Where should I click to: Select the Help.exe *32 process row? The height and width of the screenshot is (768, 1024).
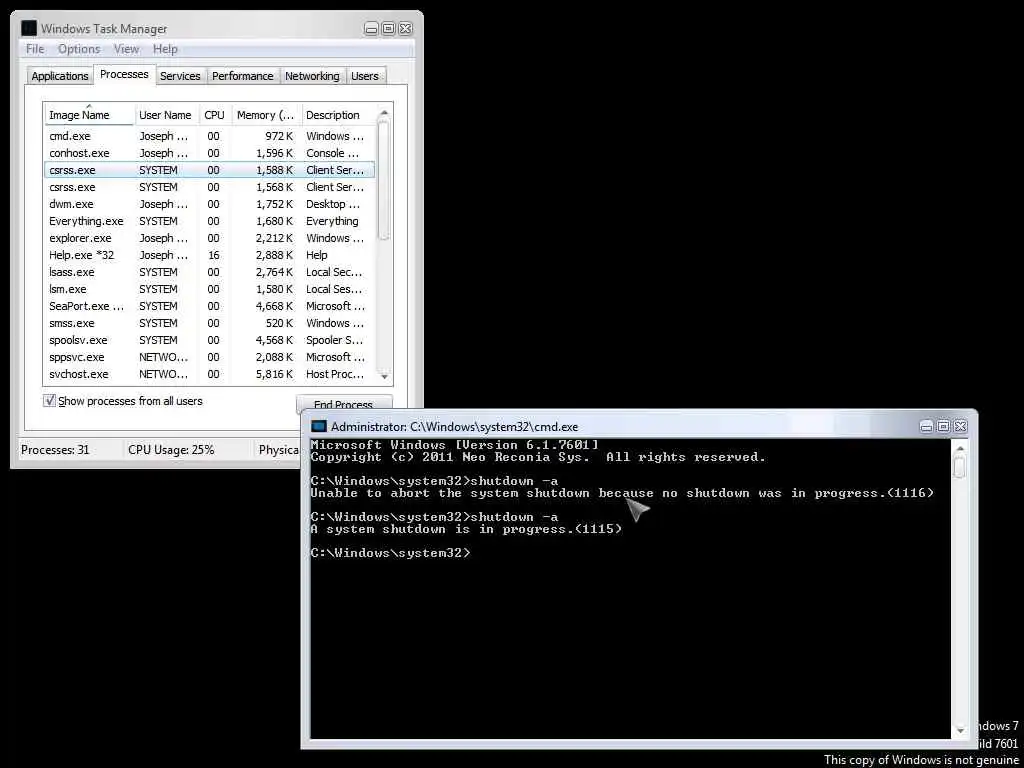click(x=210, y=255)
